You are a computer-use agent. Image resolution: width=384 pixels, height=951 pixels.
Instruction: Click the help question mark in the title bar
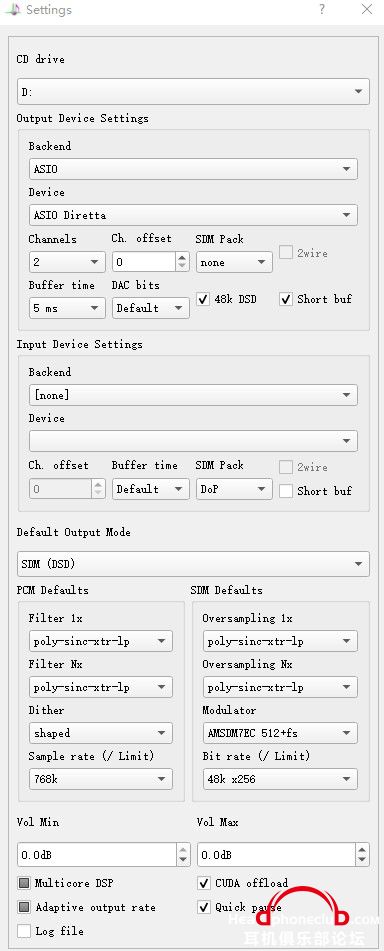tap(322, 9)
